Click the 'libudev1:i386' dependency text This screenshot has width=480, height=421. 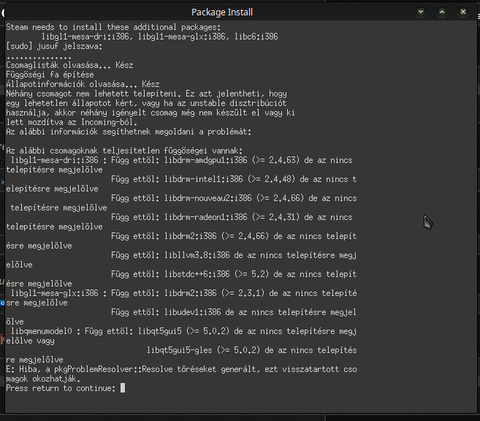pyautogui.click(x=193, y=312)
